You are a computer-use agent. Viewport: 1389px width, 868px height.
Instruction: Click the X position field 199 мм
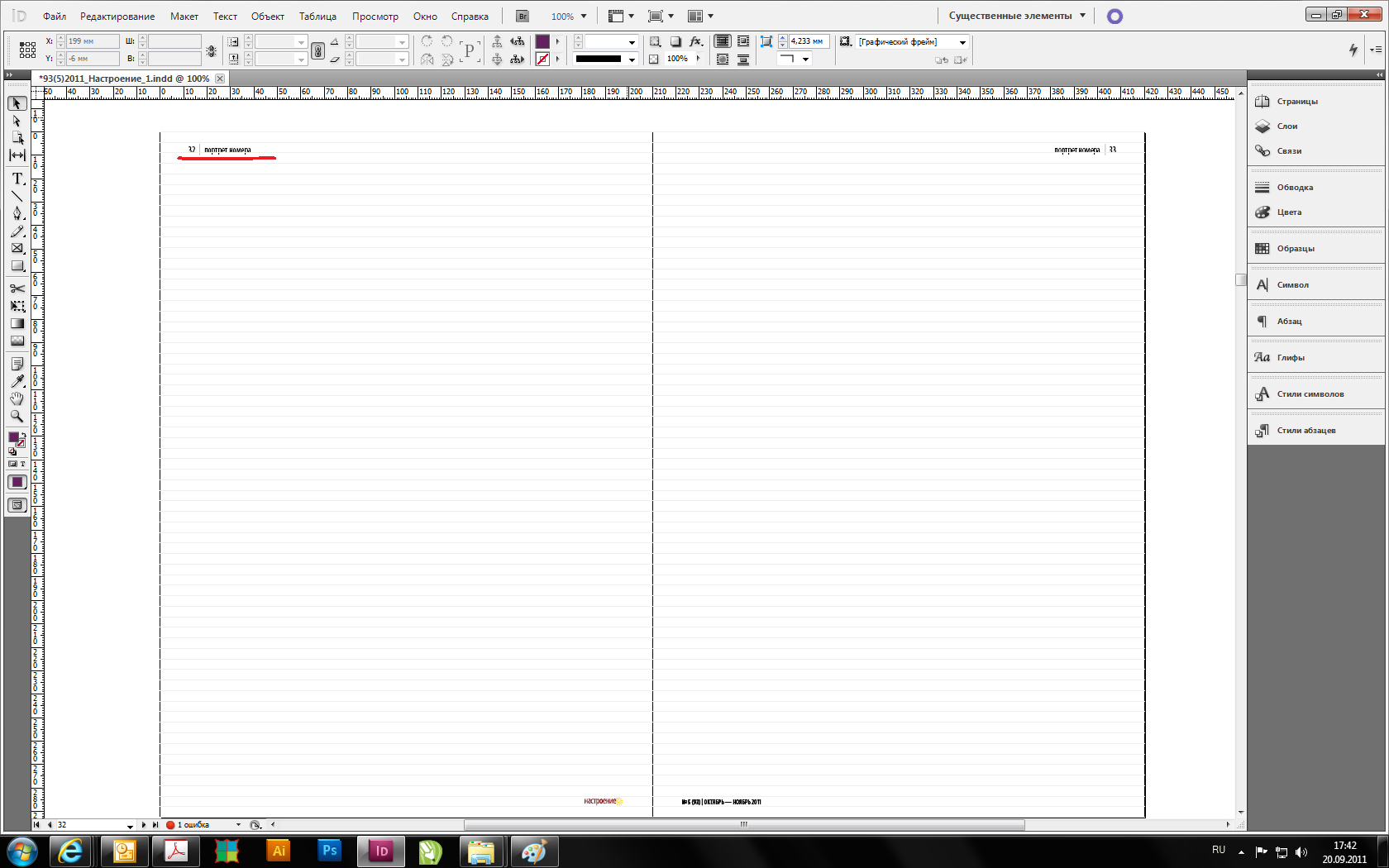93,41
